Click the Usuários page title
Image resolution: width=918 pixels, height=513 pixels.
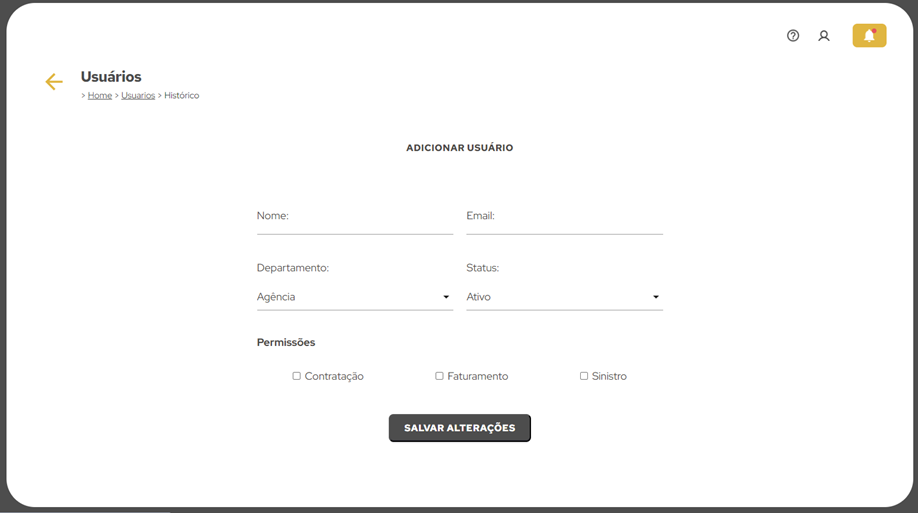pyautogui.click(x=111, y=77)
